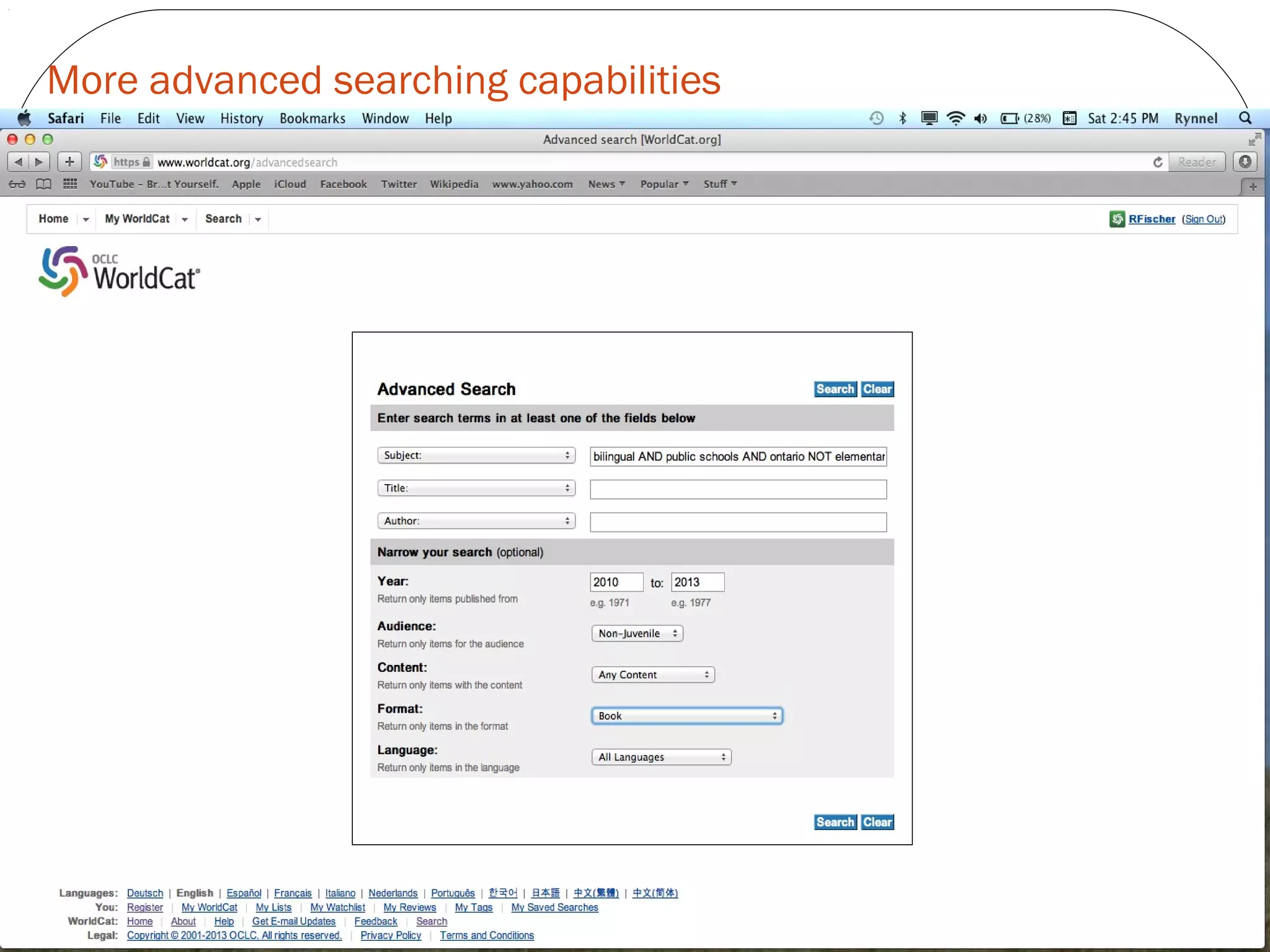The image size is (1270, 952).
Task: Click the date and calendar menu bar icon
Action: [1069, 118]
